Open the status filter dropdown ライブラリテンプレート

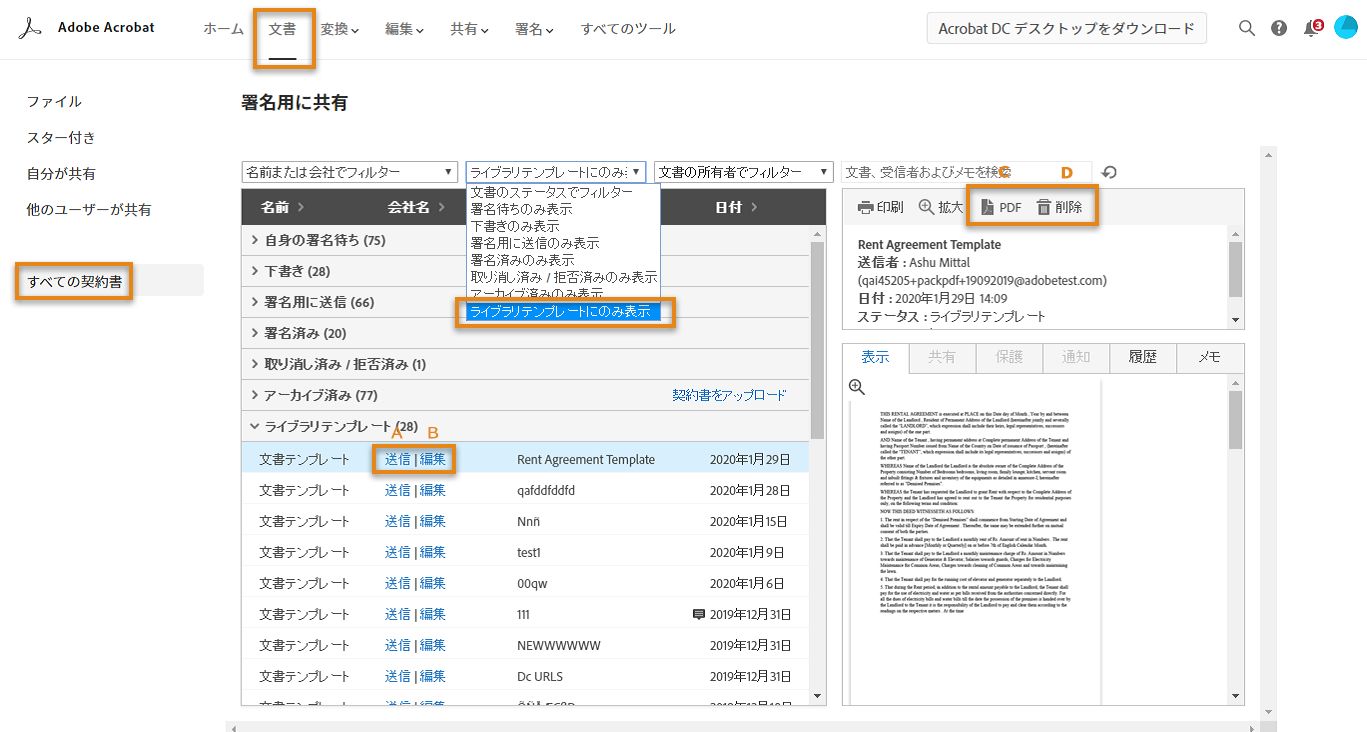click(556, 172)
